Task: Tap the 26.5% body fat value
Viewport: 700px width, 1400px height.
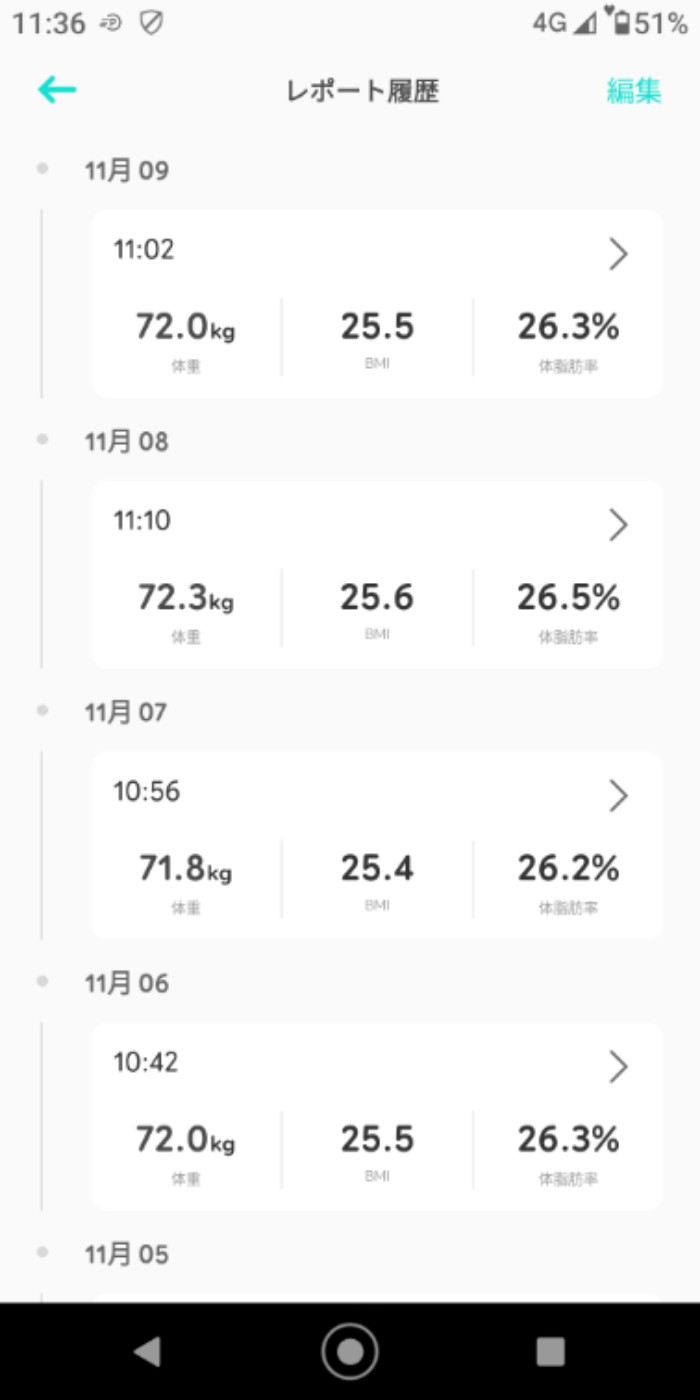Action: point(568,598)
